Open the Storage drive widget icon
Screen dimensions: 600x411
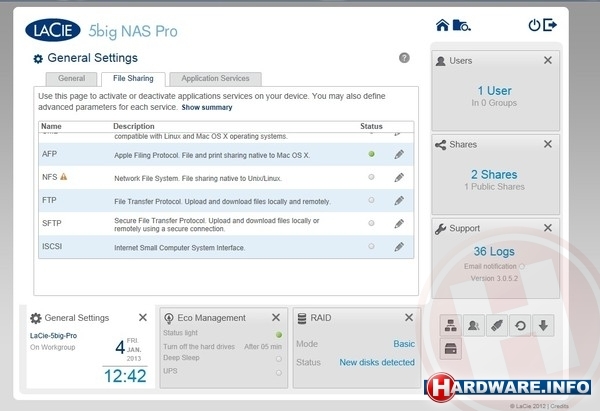[450, 349]
